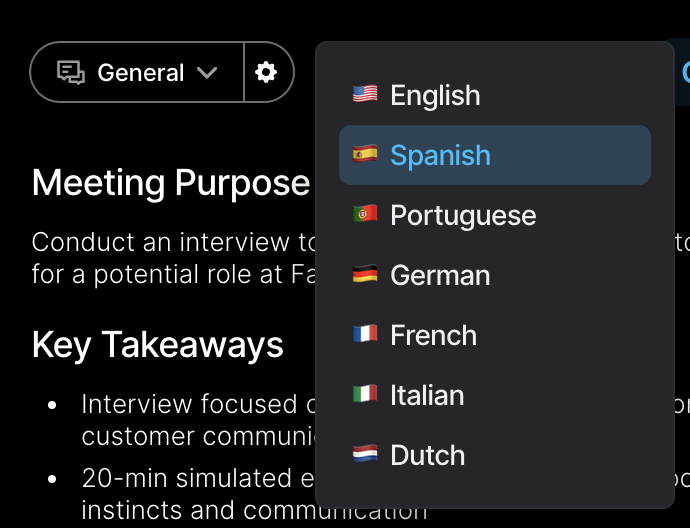Click the Portugal flag icon
Image resolution: width=690 pixels, height=528 pixels.
(x=365, y=214)
